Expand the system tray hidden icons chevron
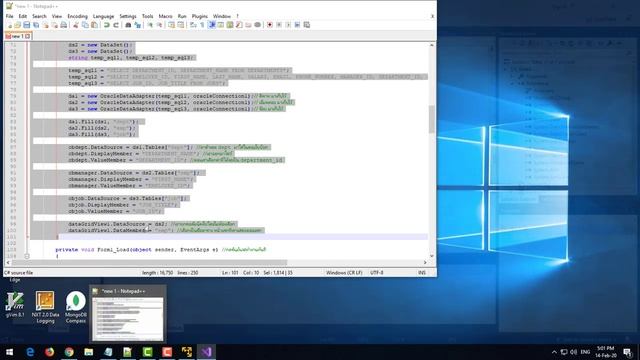This screenshot has height=360, width=640. pyautogui.click(x=554, y=352)
